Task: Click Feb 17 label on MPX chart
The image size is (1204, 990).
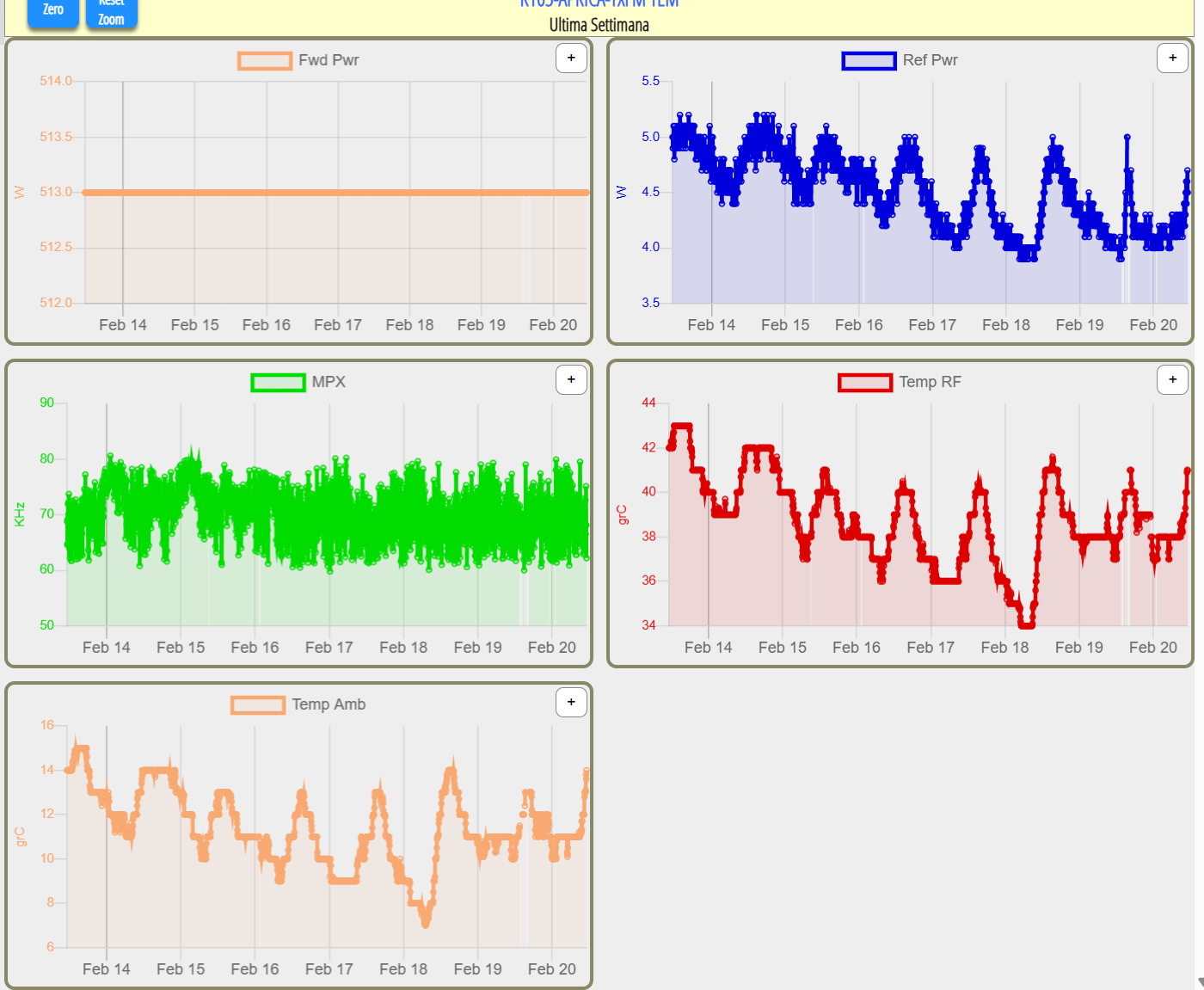Action: 329,648
